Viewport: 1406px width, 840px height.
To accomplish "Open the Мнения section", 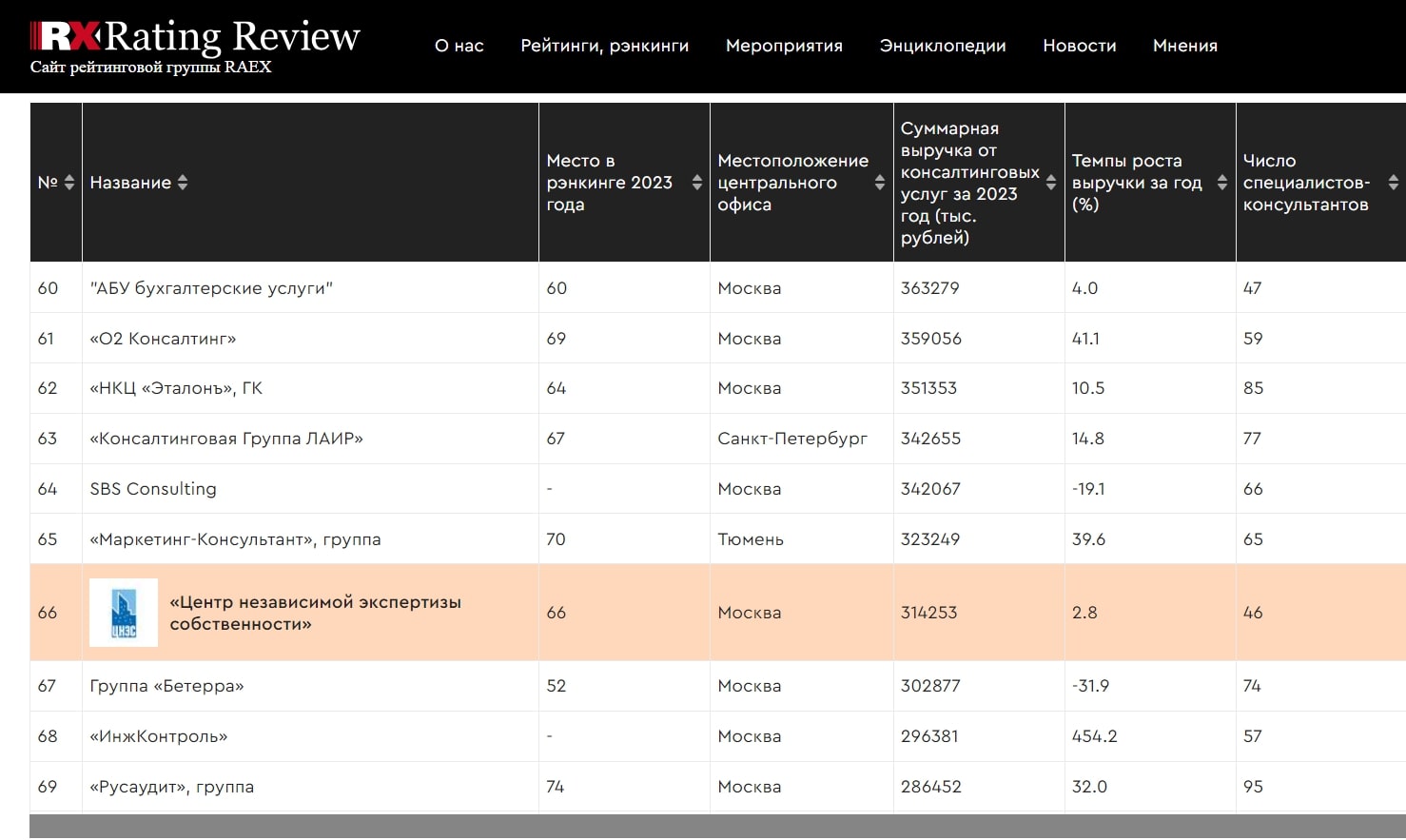I will [x=1185, y=46].
